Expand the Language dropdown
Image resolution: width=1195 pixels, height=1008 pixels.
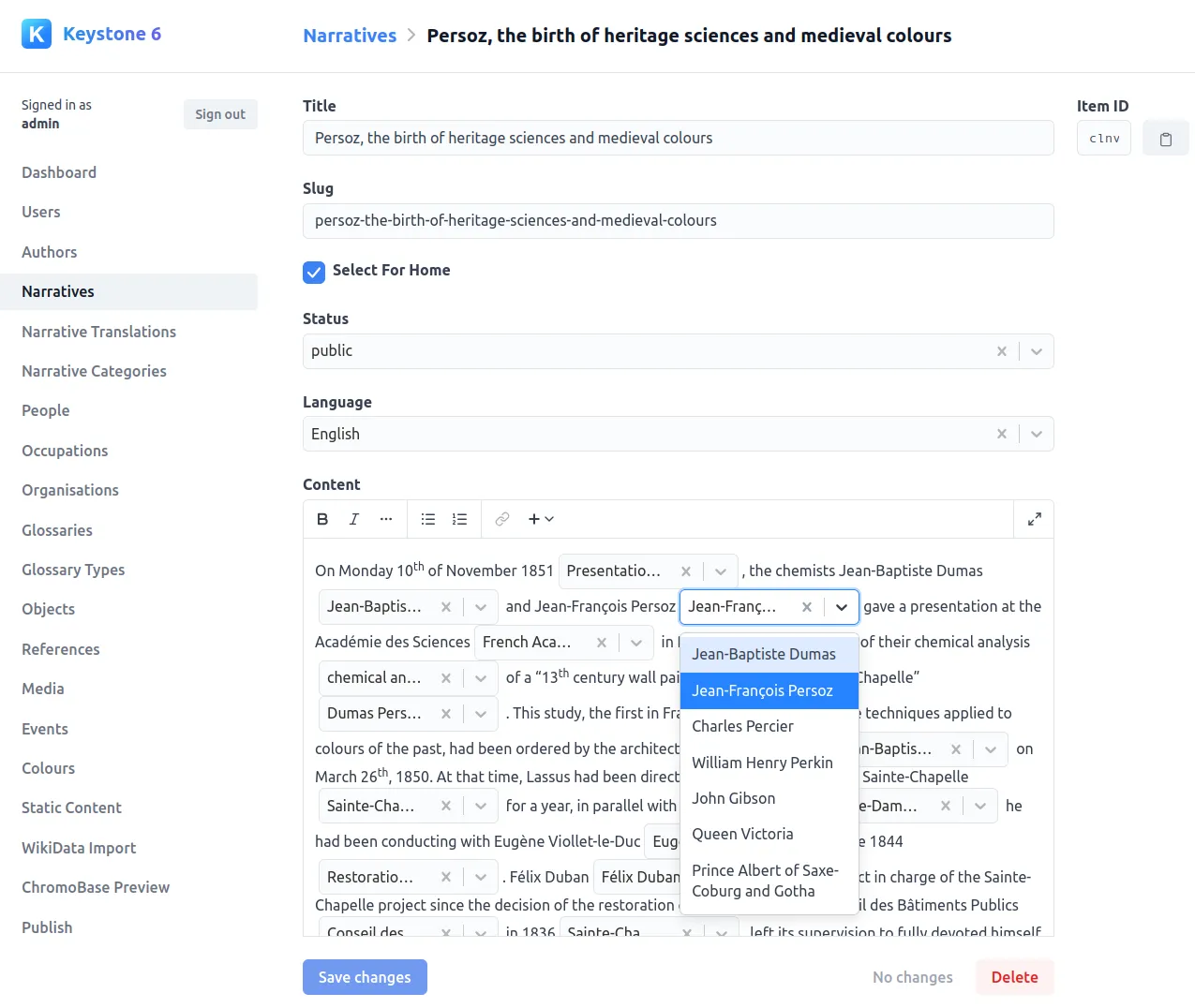(1036, 434)
